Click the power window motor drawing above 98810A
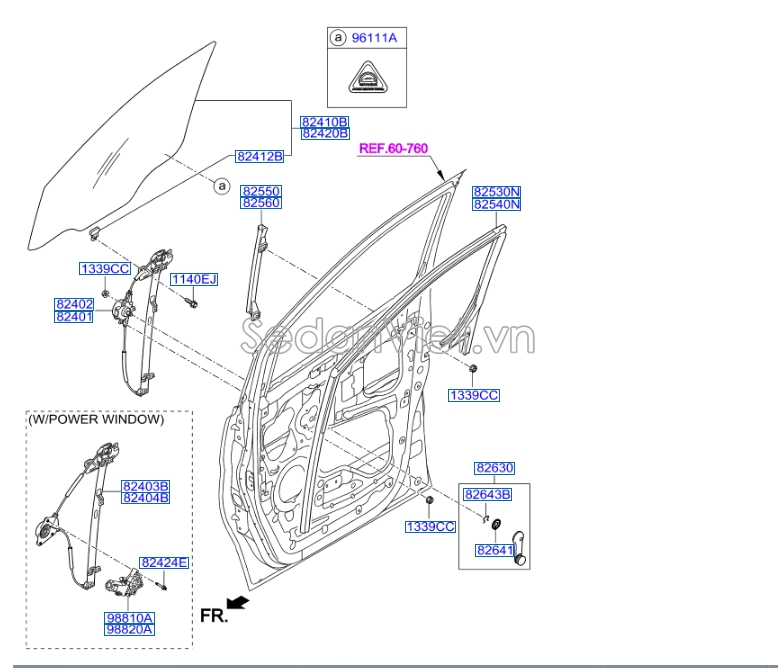 click(126, 584)
